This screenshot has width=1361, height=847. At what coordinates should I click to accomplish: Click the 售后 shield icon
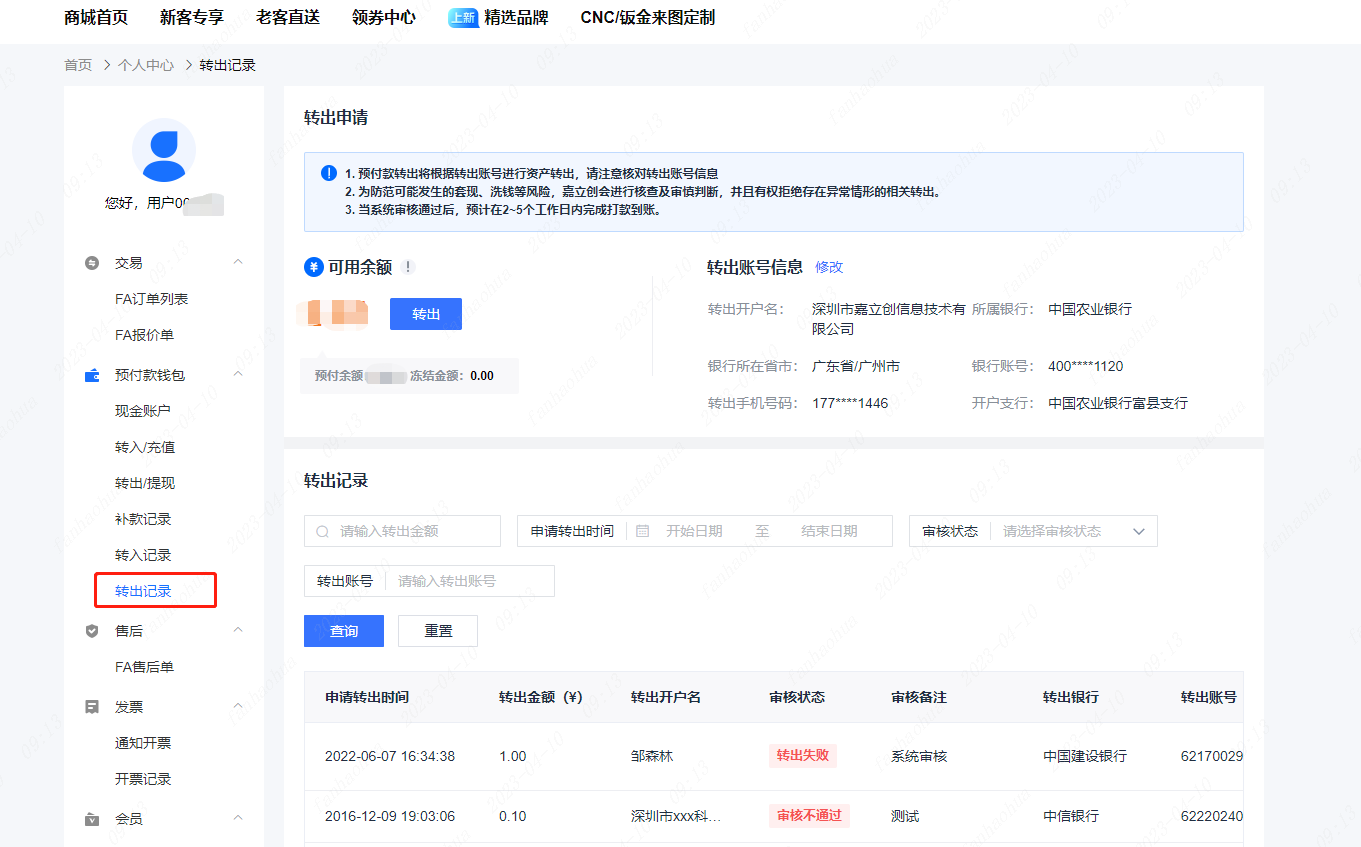[92, 631]
